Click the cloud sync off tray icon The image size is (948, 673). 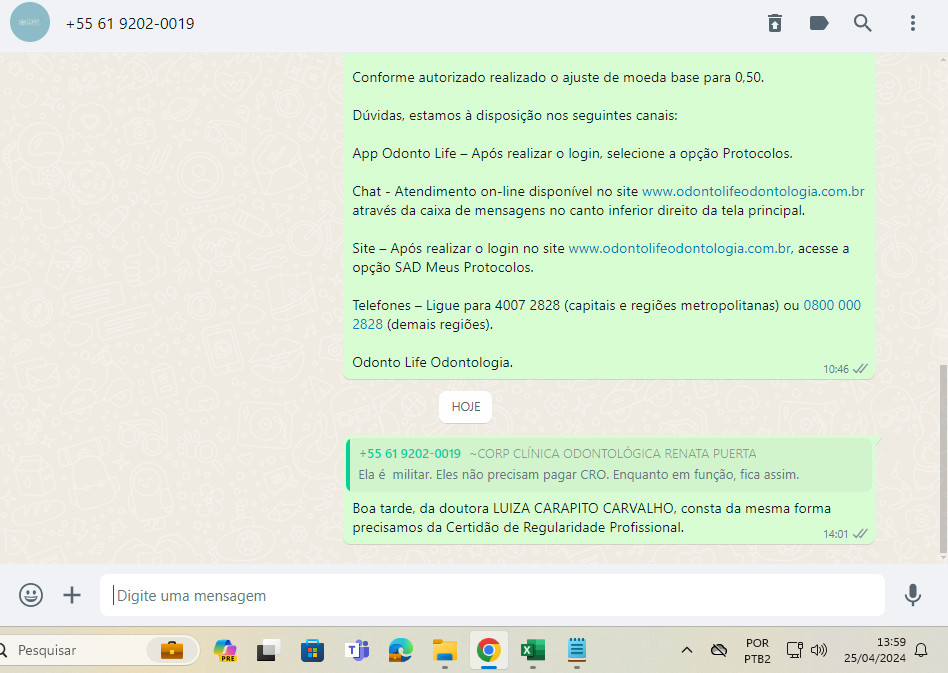719,650
